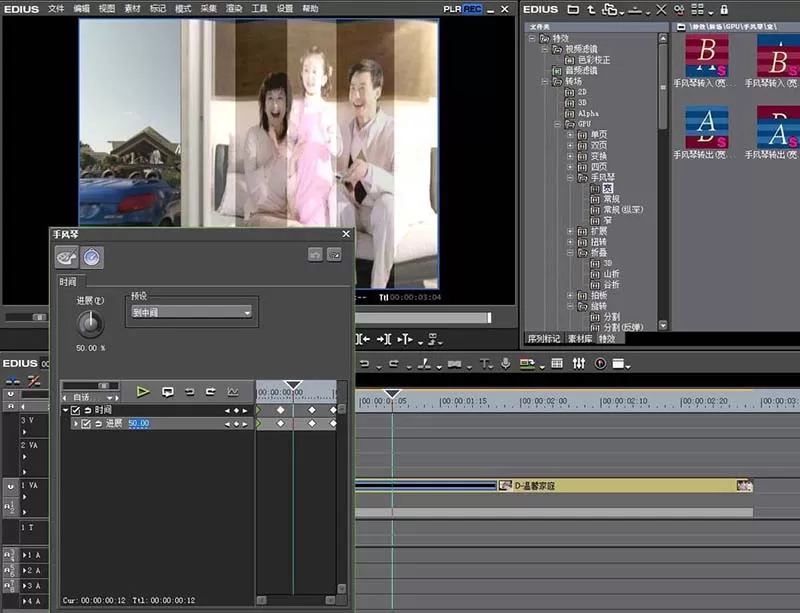Screen dimensions: 800x613
Task: Click the lock icon in effects toolbar
Action: pos(724,10)
